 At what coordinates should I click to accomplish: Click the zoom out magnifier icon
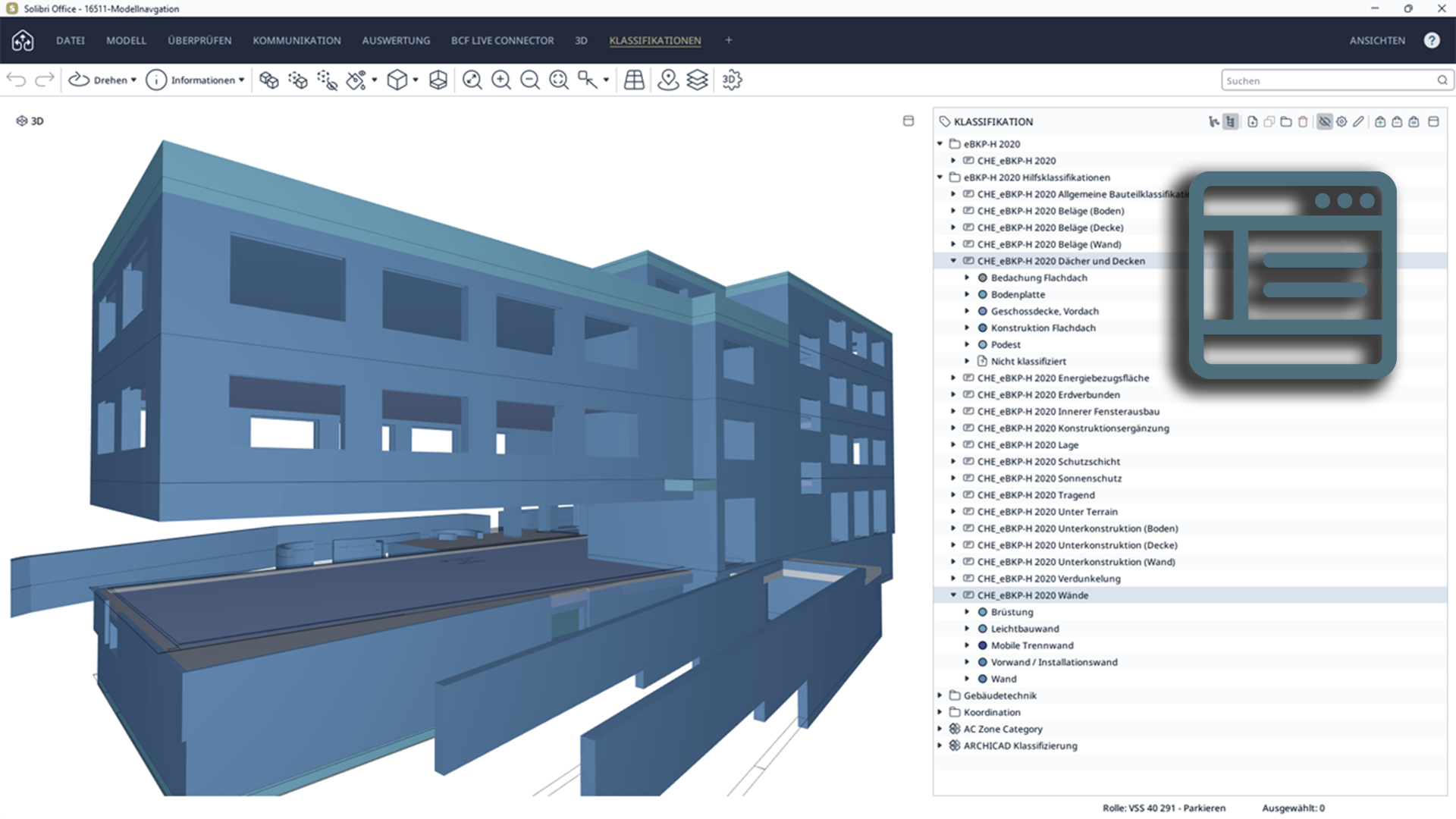[x=530, y=80]
